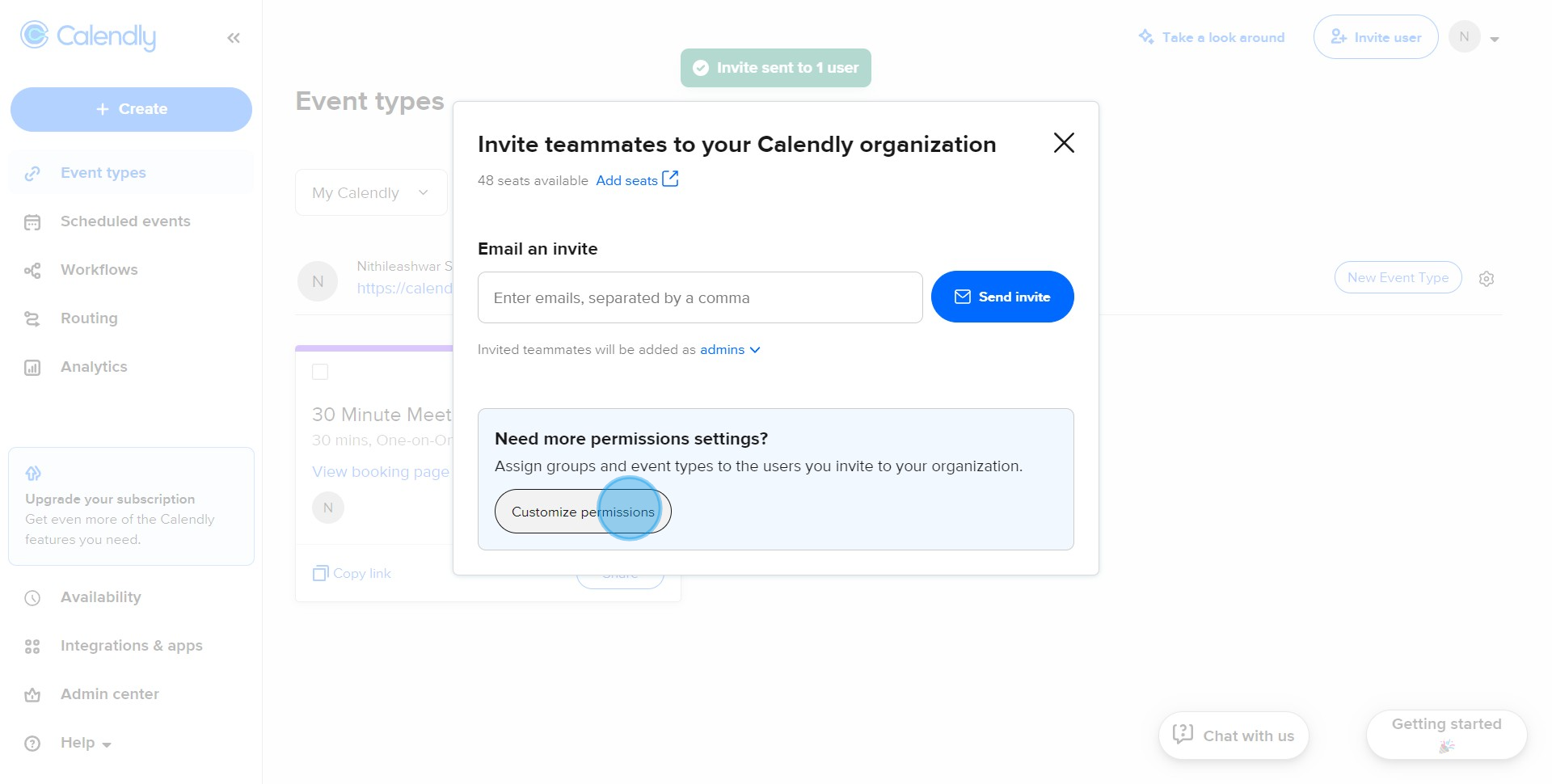Open Routing in sidebar
The image size is (1552, 784).
(x=131, y=318)
